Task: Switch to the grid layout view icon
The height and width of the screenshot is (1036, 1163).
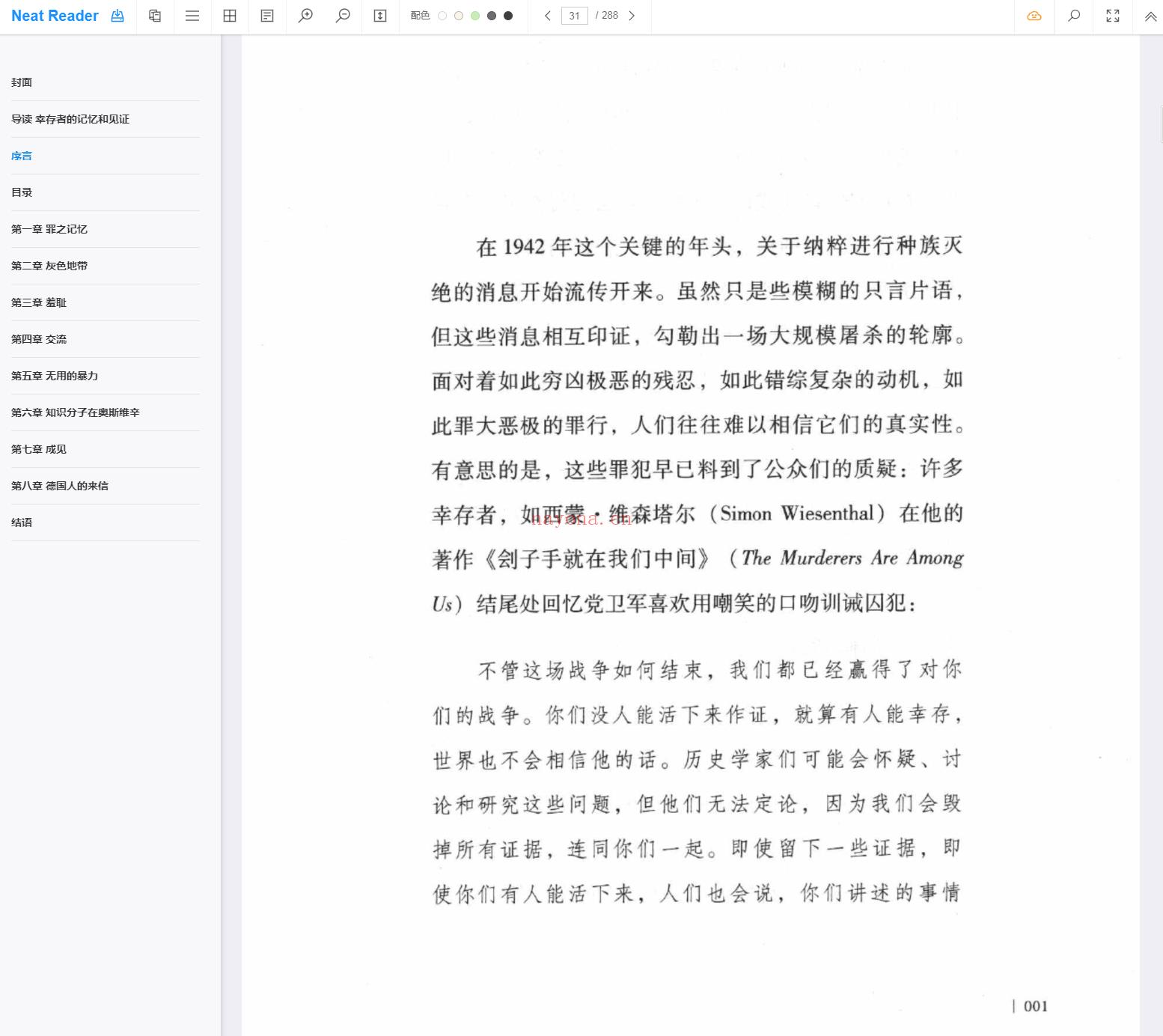Action: coord(230,16)
